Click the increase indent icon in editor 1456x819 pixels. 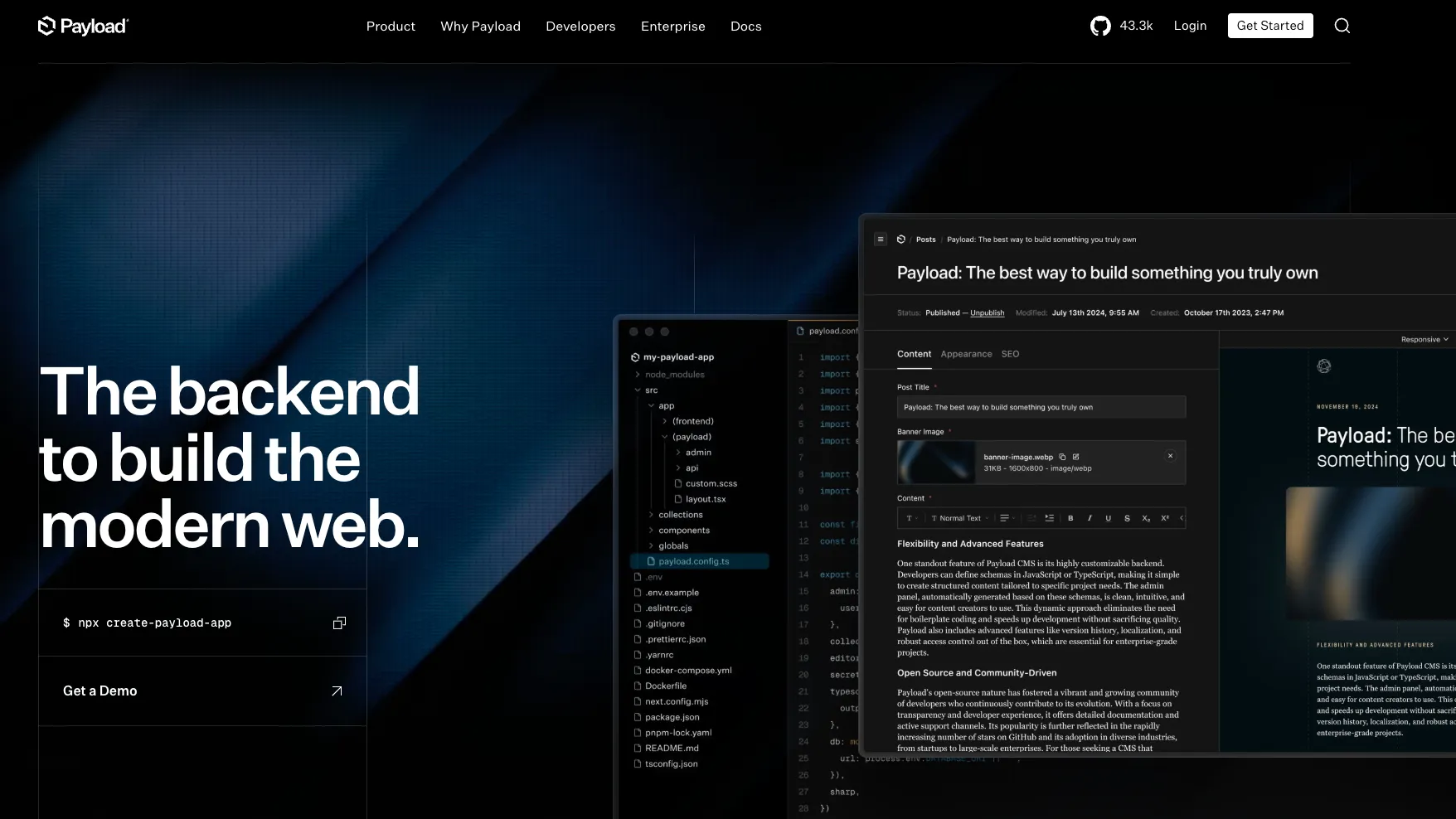pos(1050,518)
